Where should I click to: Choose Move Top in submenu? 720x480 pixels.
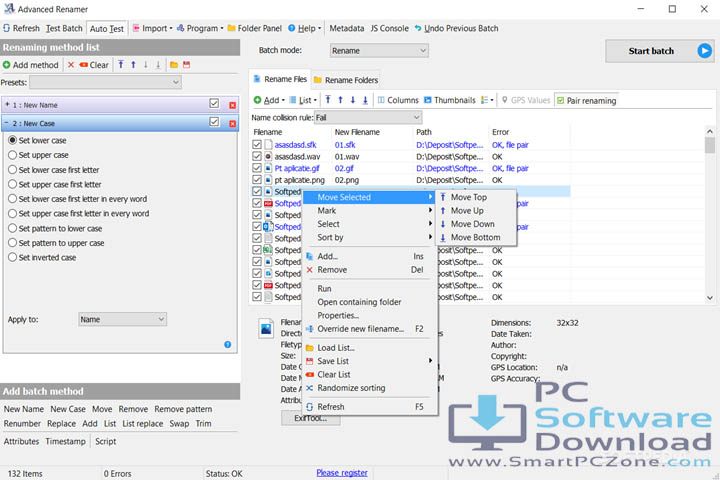(x=468, y=197)
